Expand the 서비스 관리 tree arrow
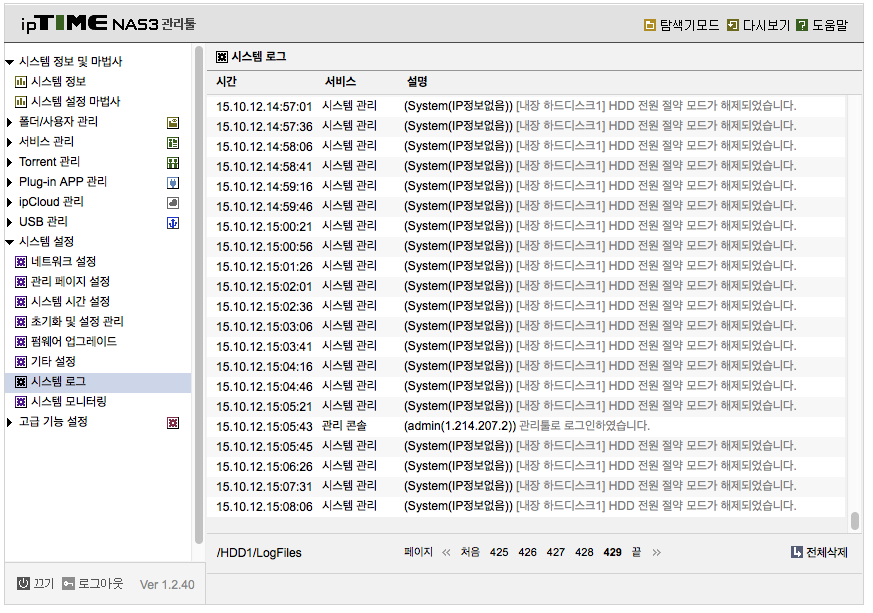 (9, 142)
